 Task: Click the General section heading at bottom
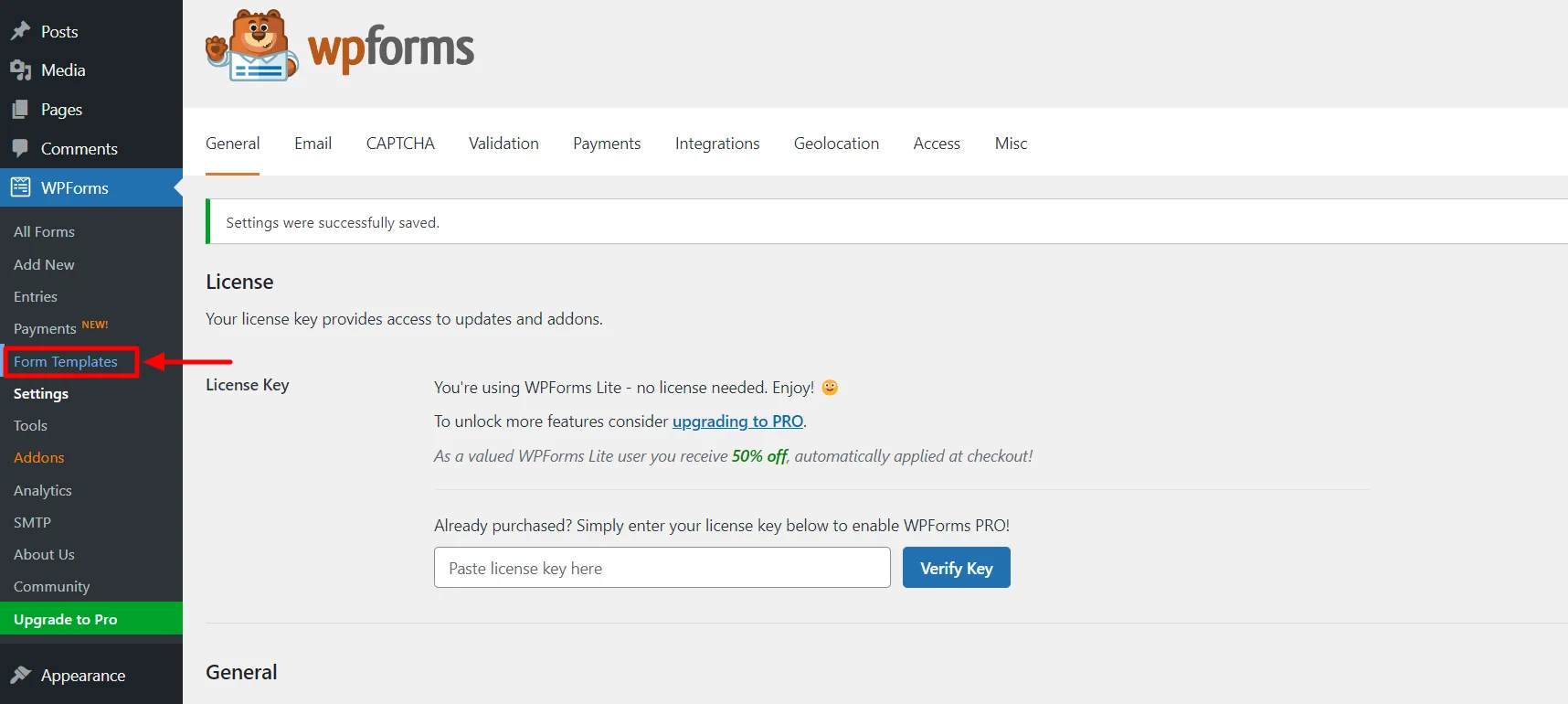(x=241, y=672)
